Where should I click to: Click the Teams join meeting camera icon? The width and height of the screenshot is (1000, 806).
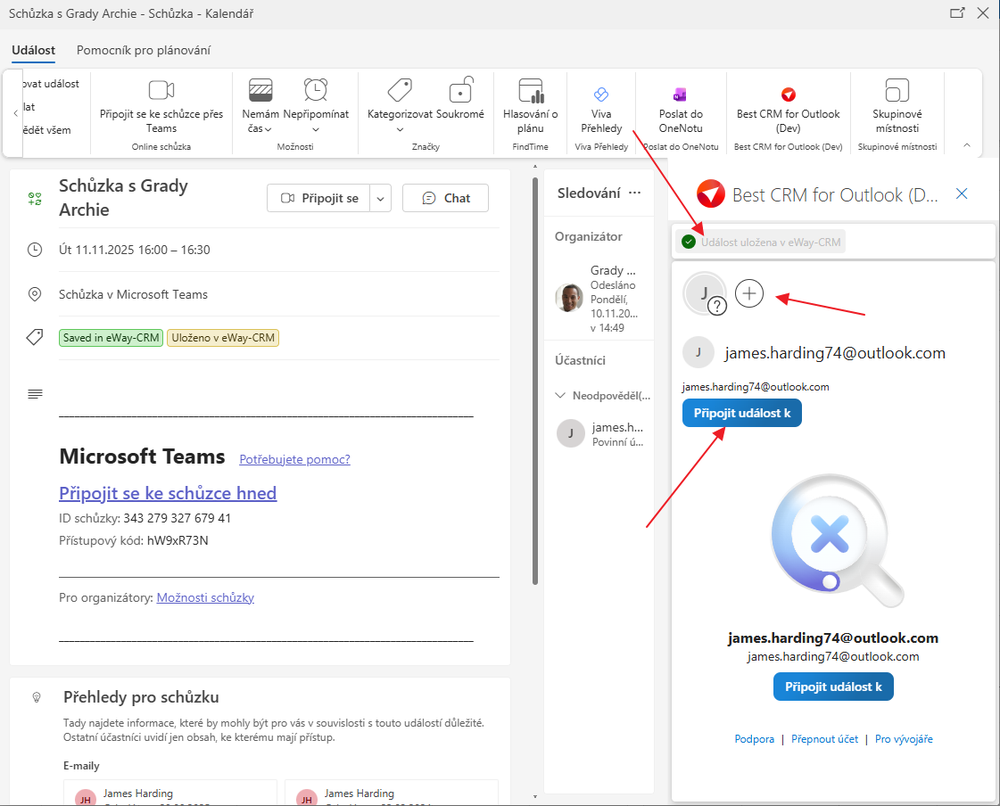point(161,91)
